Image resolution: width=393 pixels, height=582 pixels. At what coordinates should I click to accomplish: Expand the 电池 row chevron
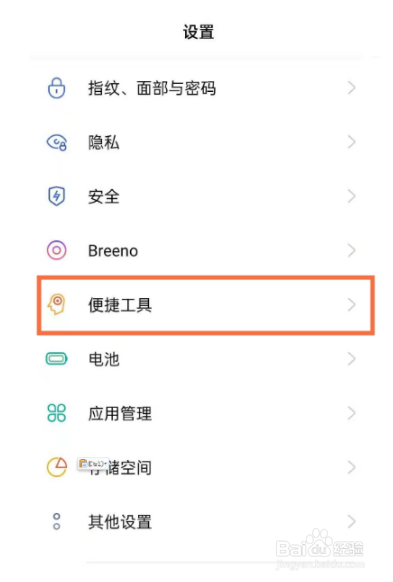(x=351, y=359)
